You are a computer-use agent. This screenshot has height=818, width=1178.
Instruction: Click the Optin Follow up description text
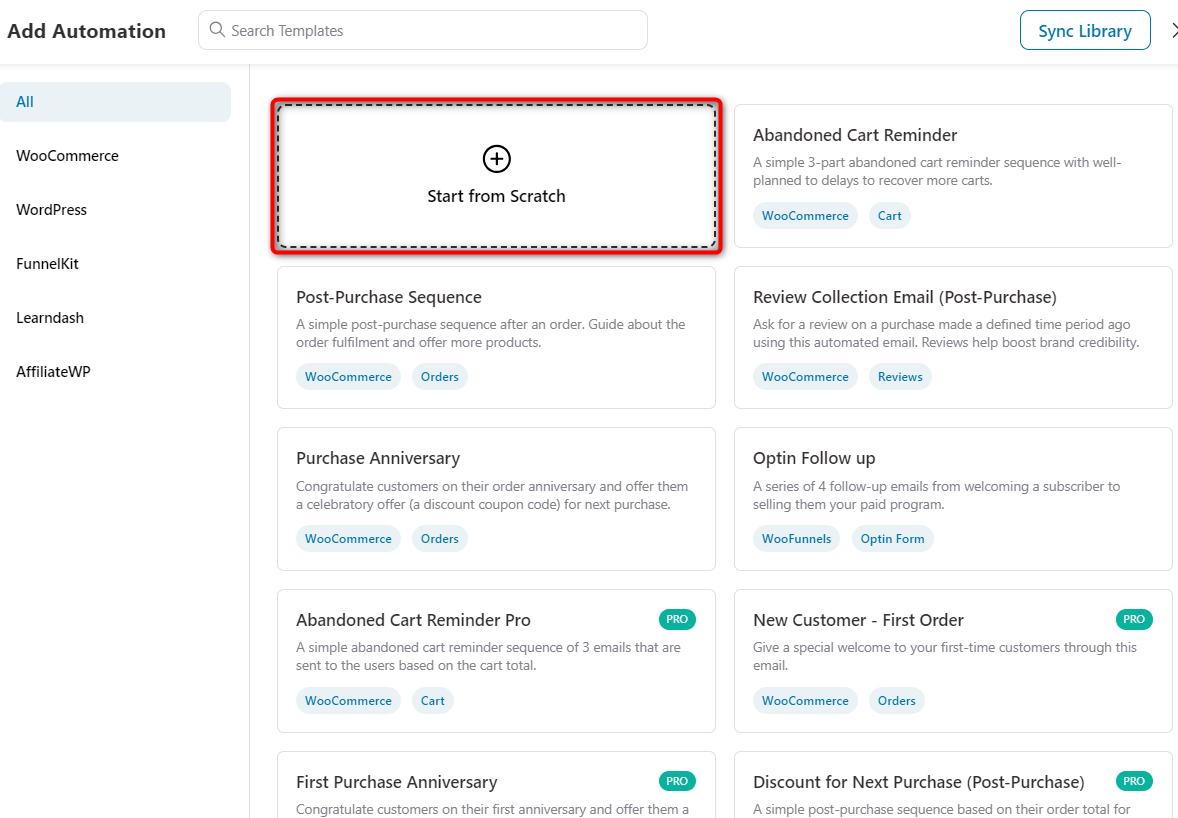pyautogui.click(x=936, y=496)
